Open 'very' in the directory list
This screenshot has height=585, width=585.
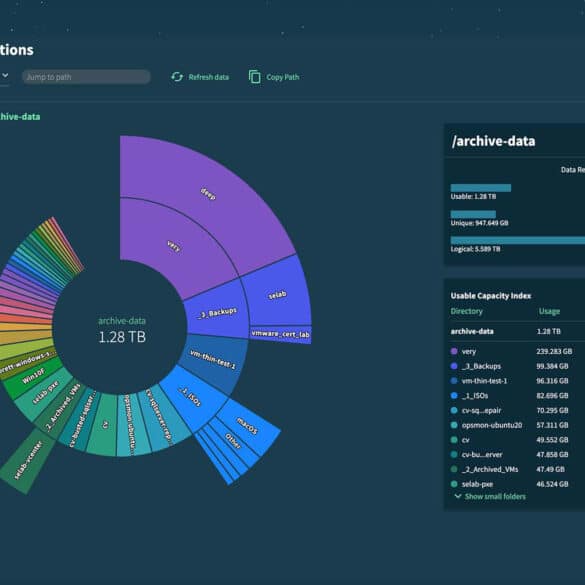point(469,351)
